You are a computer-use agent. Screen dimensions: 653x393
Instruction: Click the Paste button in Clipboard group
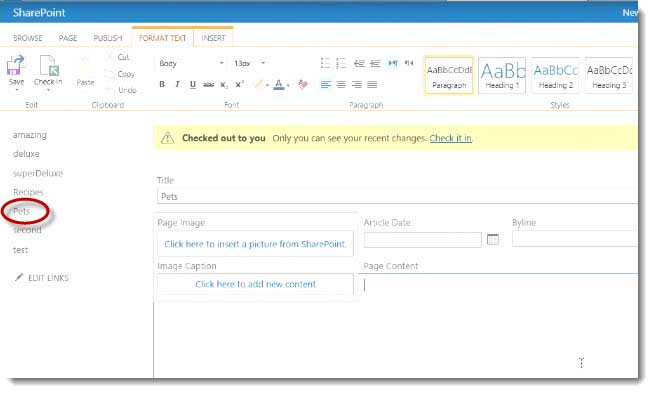point(85,72)
